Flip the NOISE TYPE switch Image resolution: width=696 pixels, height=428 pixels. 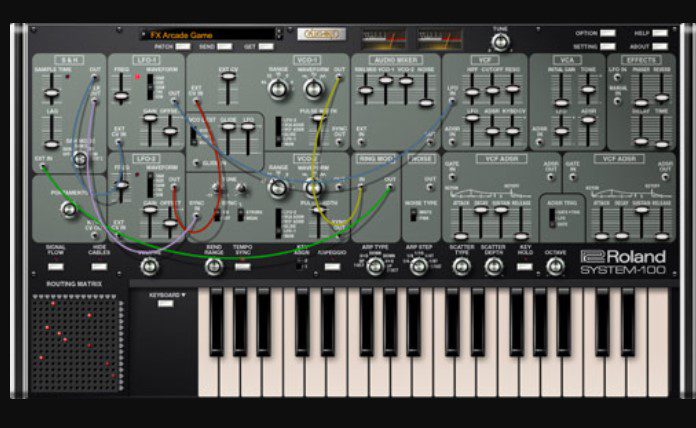(413, 215)
